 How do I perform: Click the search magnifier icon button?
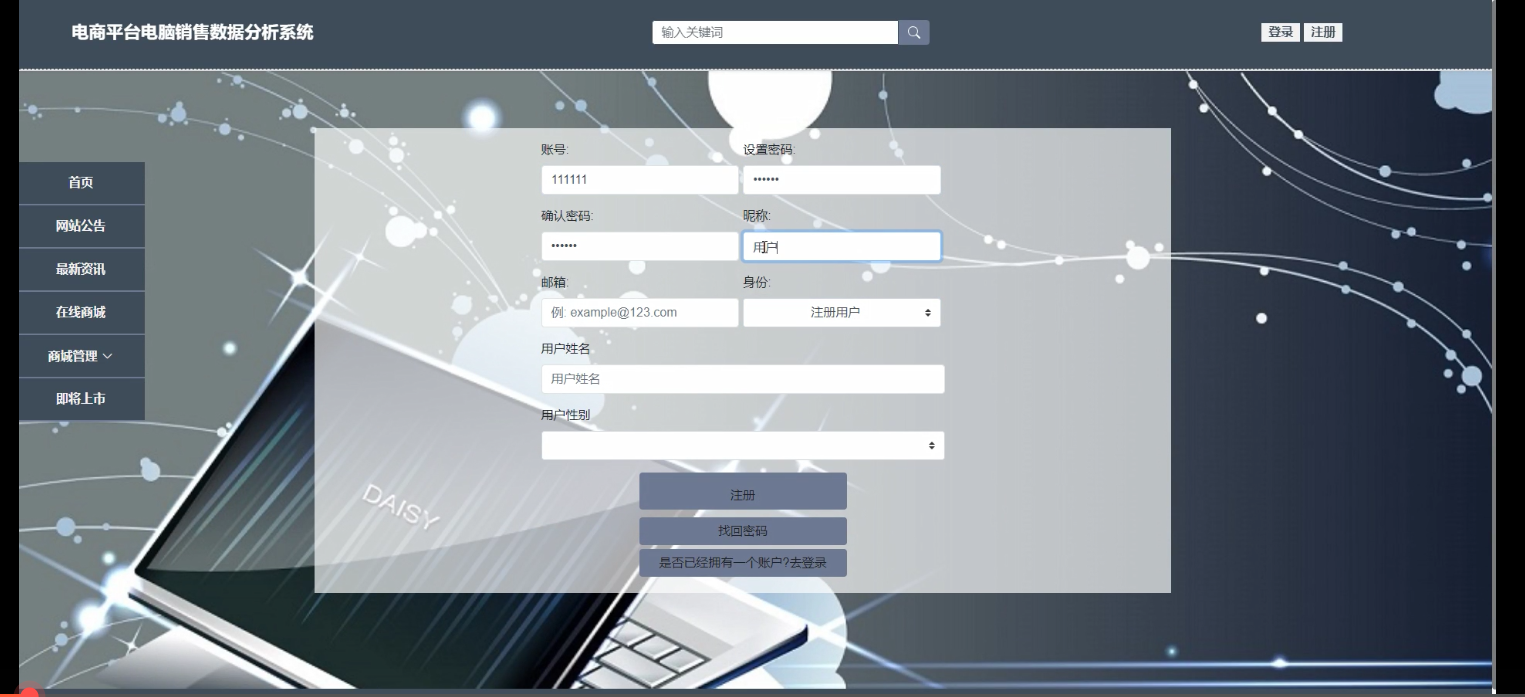(914, 32)
